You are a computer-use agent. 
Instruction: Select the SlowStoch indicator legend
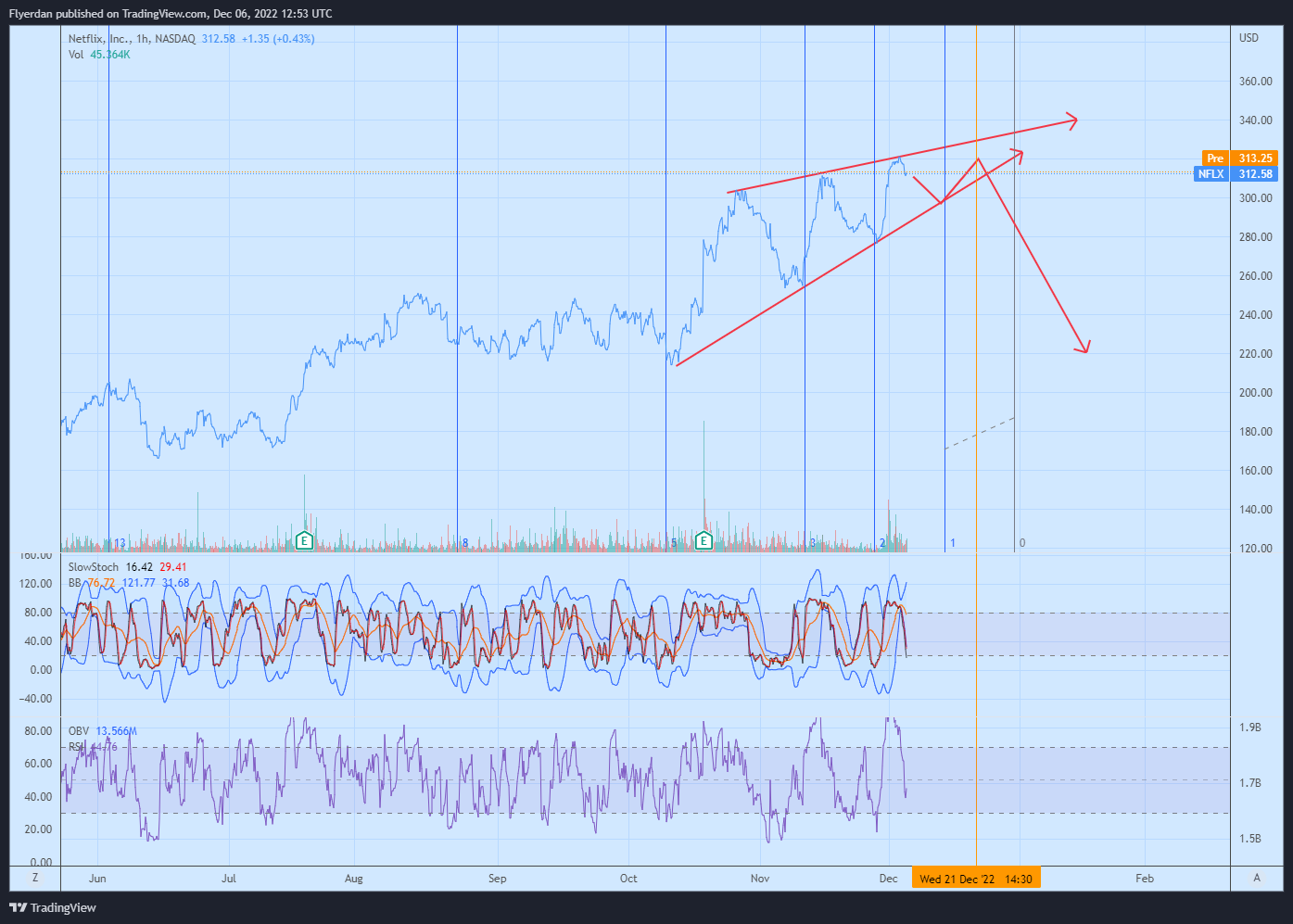pos(127,567)
